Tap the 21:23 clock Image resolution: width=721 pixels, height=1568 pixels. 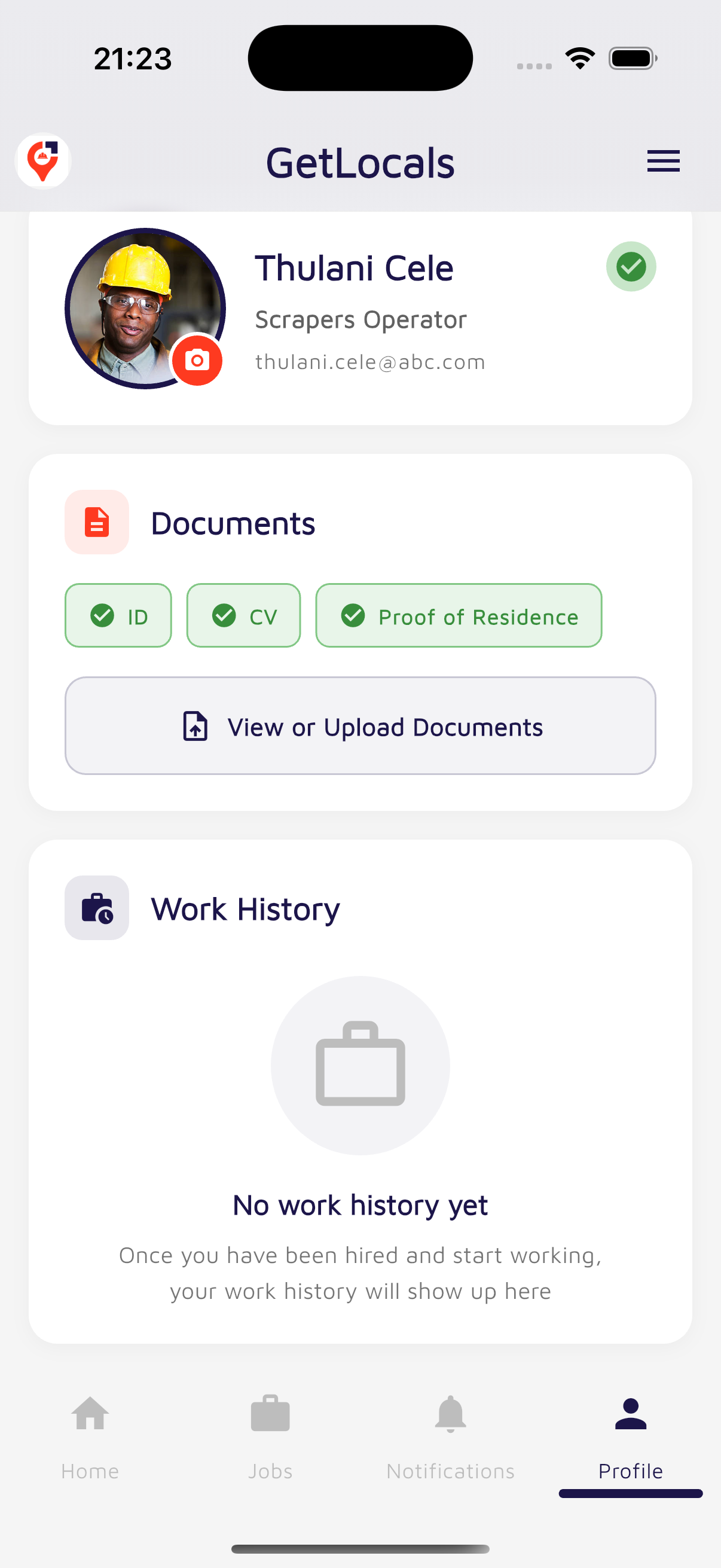[133, 59]
